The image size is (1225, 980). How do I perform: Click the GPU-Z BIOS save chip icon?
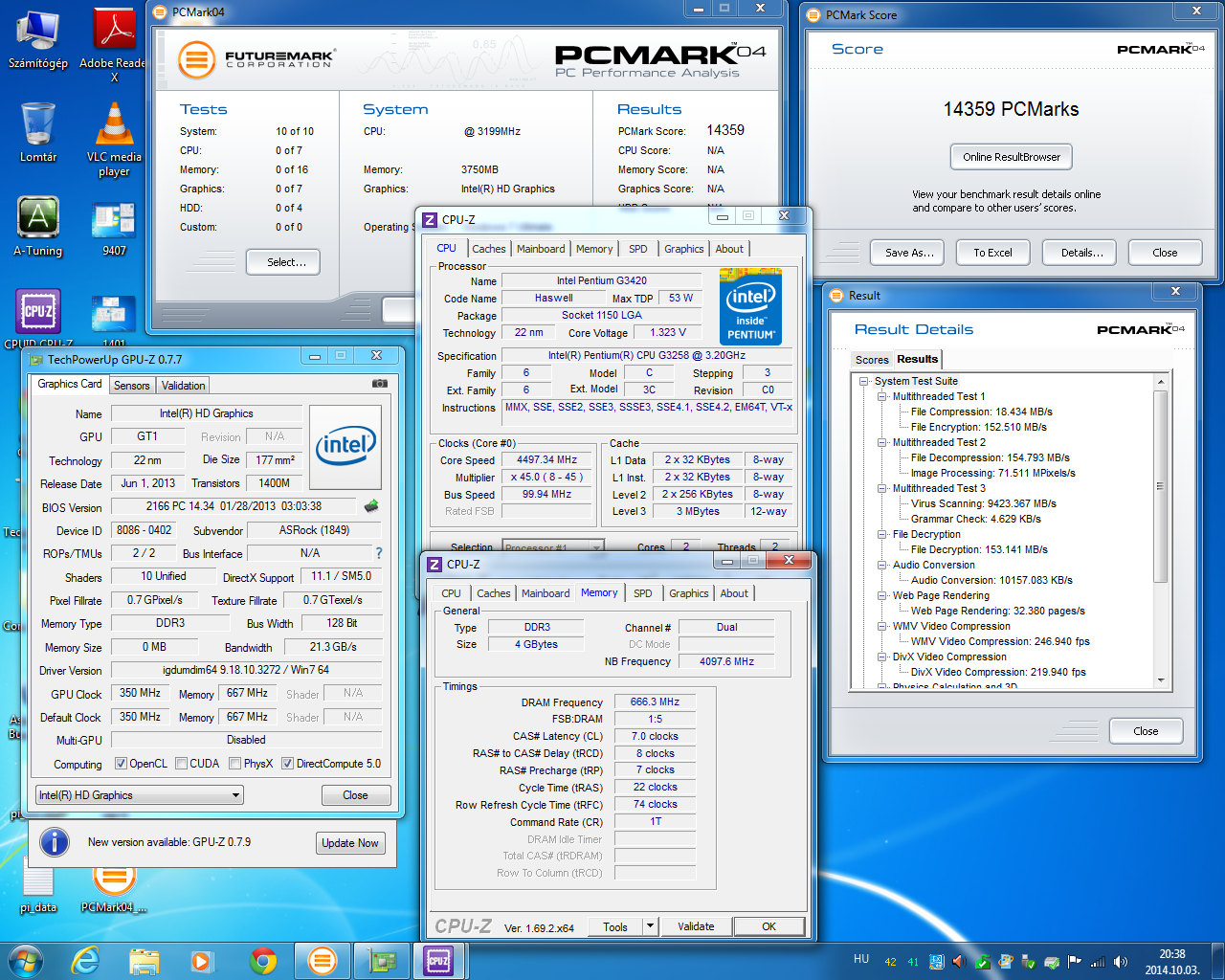(x=371, y=505)
